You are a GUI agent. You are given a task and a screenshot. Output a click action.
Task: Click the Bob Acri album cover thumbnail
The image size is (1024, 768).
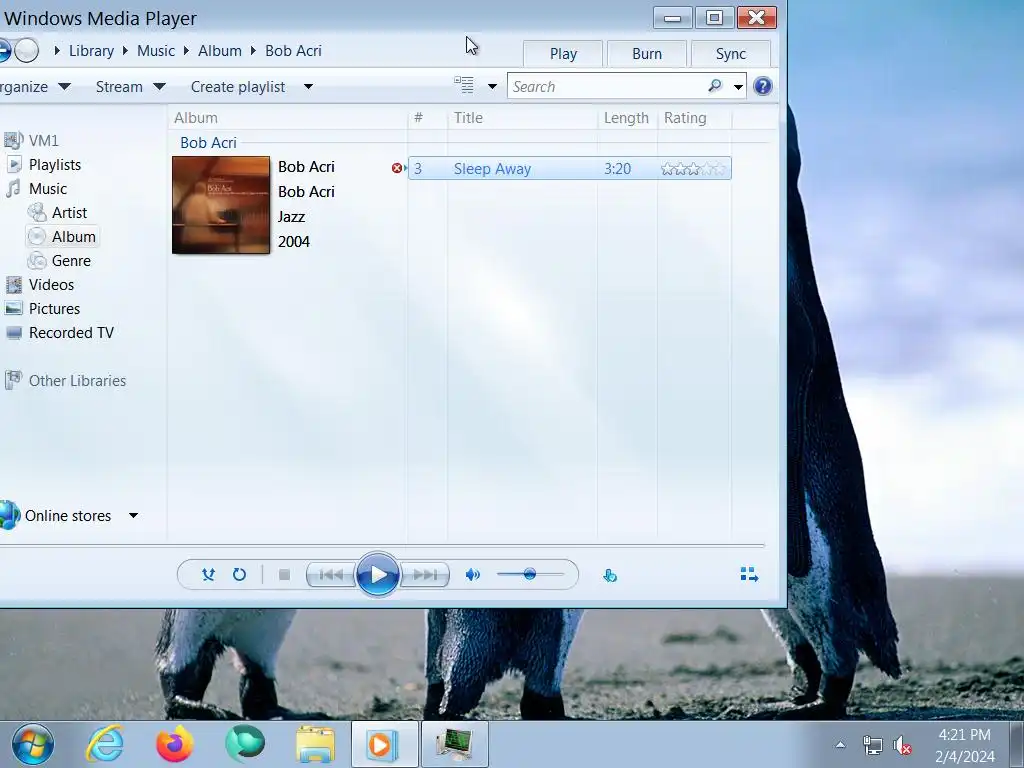click(x=221, y=204)
